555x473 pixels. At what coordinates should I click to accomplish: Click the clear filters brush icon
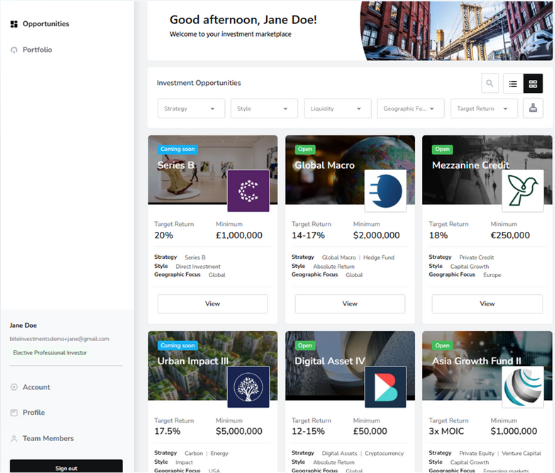click(x=533, y=108)
